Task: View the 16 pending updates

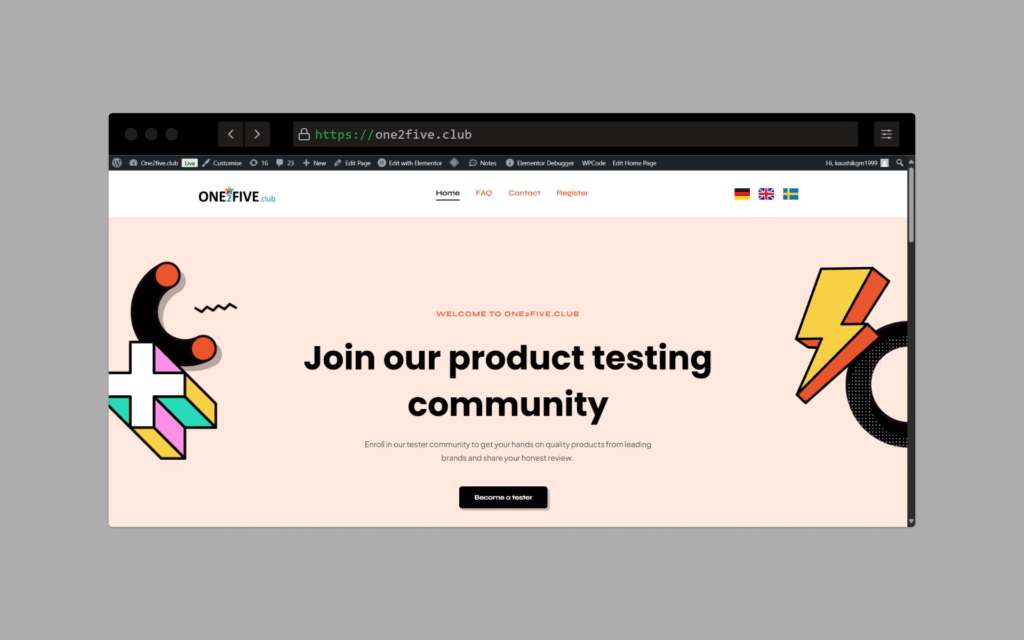Action: (259, 163)
